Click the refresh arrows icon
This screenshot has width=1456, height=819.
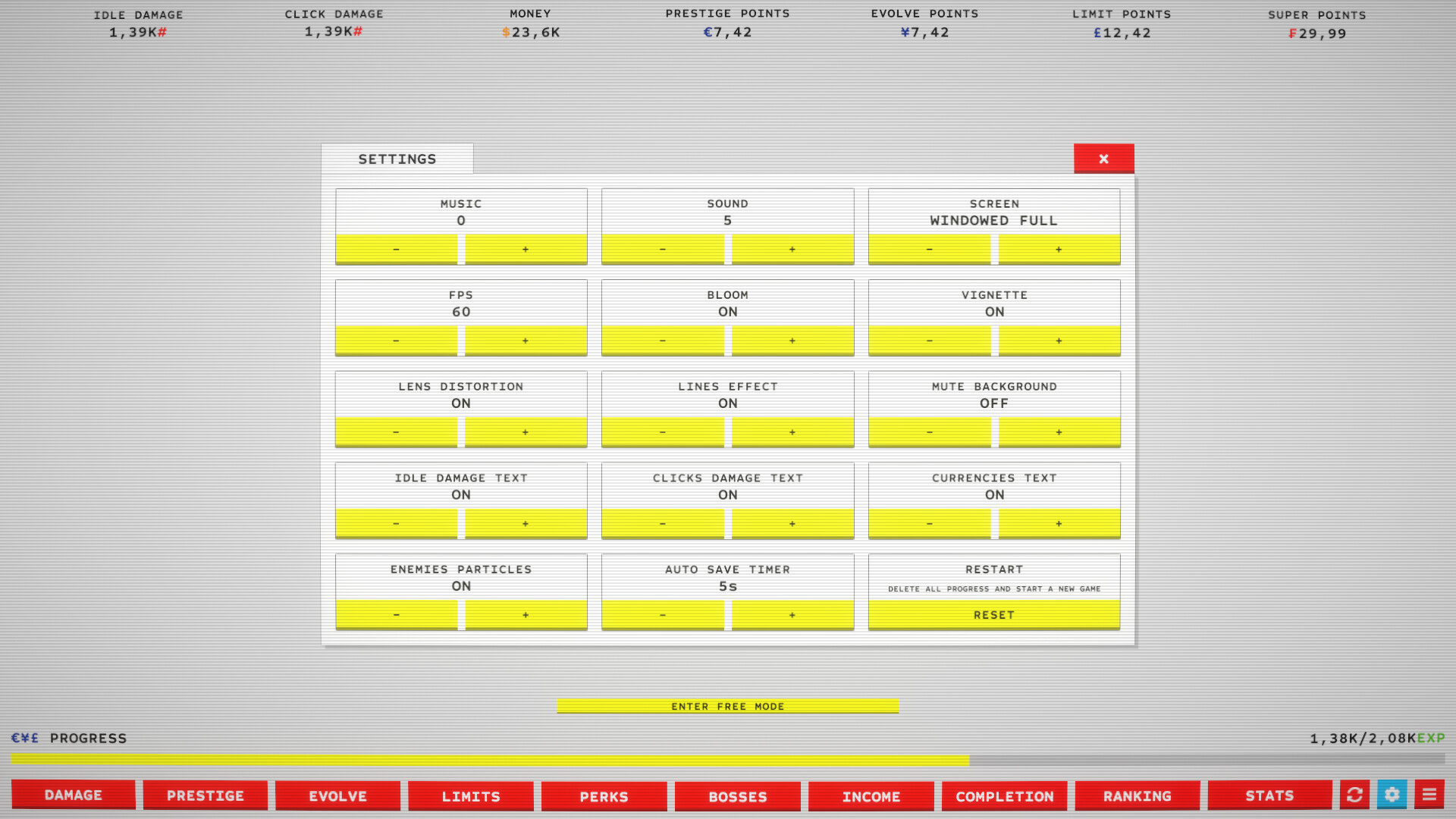click(x=1354, y=795)
